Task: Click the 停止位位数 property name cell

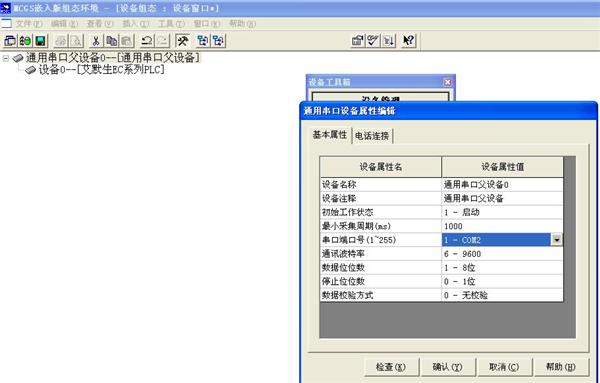Action: [380, 281]
